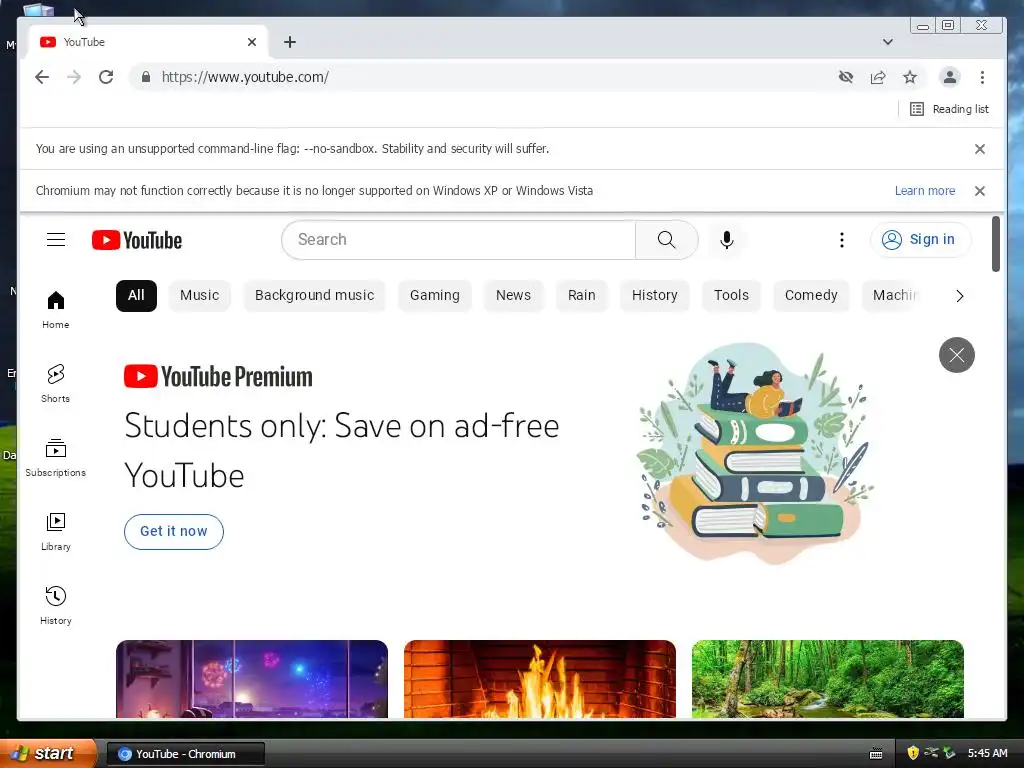This screenshot has width=1024, height=768.
Task: Open History in the sidebar
Action: point(56,605)
